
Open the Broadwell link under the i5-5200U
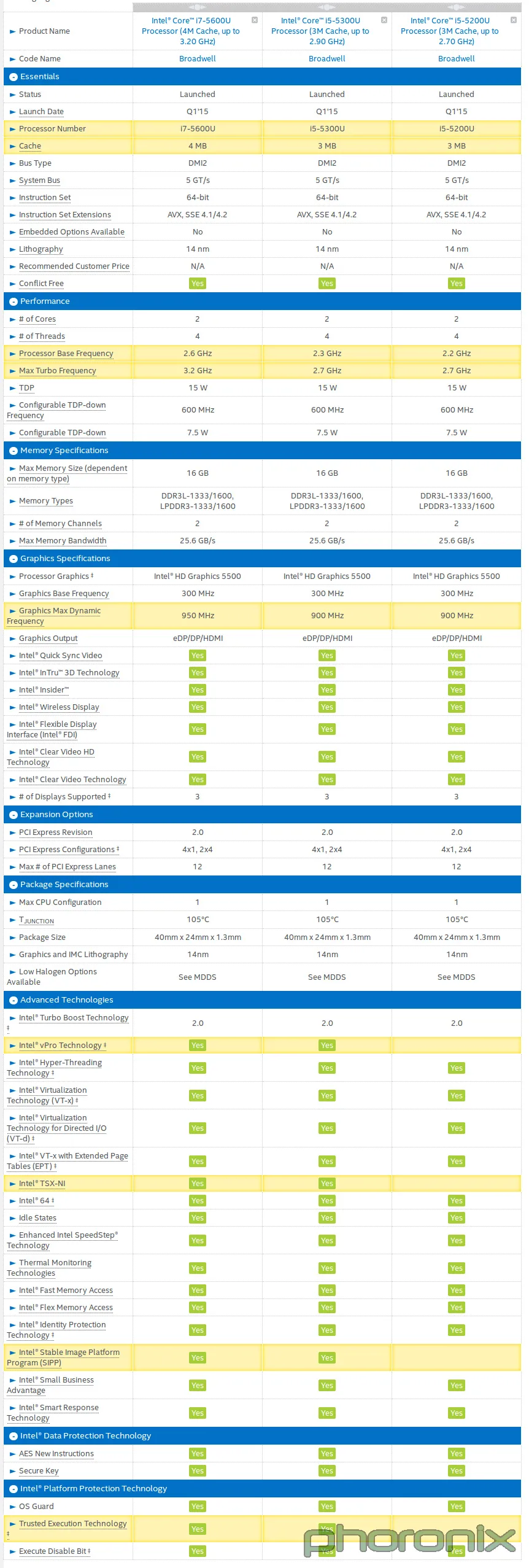tap(457, 59)
